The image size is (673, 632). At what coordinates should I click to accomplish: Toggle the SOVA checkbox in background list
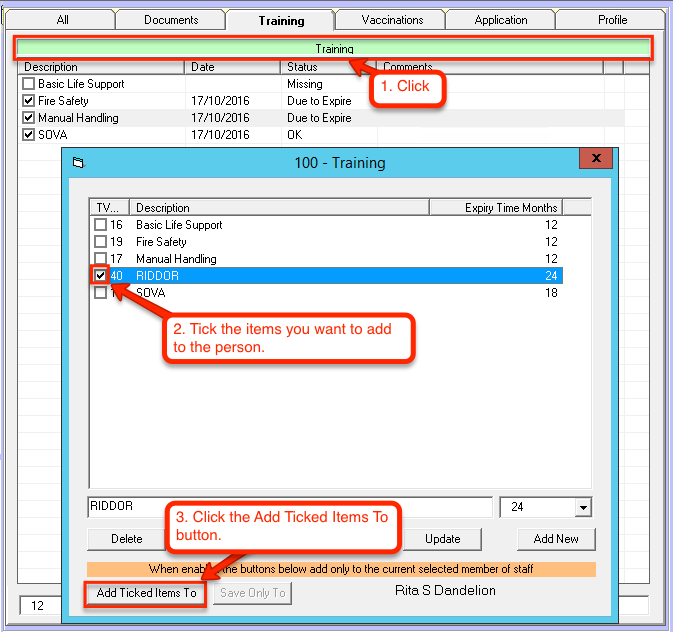[x=28, y=135]
